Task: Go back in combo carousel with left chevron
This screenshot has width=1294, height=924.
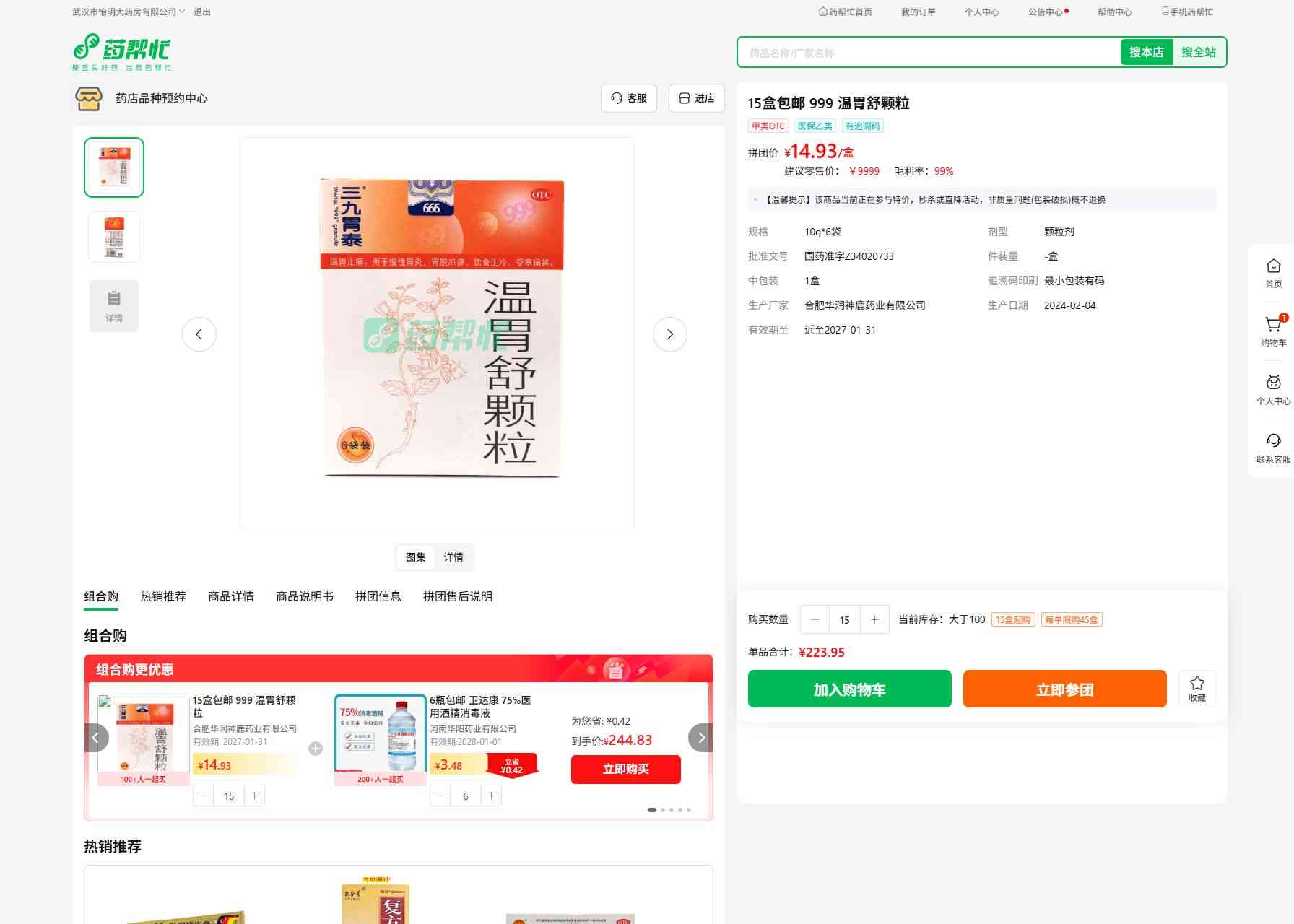Action: [96, 738]
